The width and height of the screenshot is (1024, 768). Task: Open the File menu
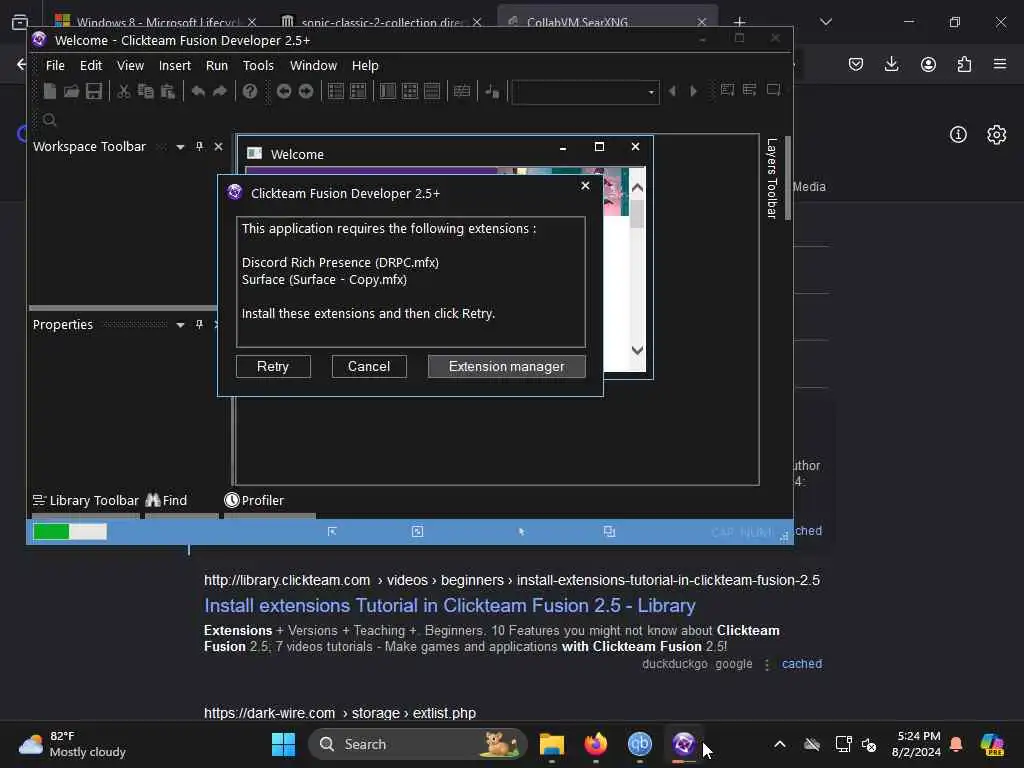[x=55, y=65]
